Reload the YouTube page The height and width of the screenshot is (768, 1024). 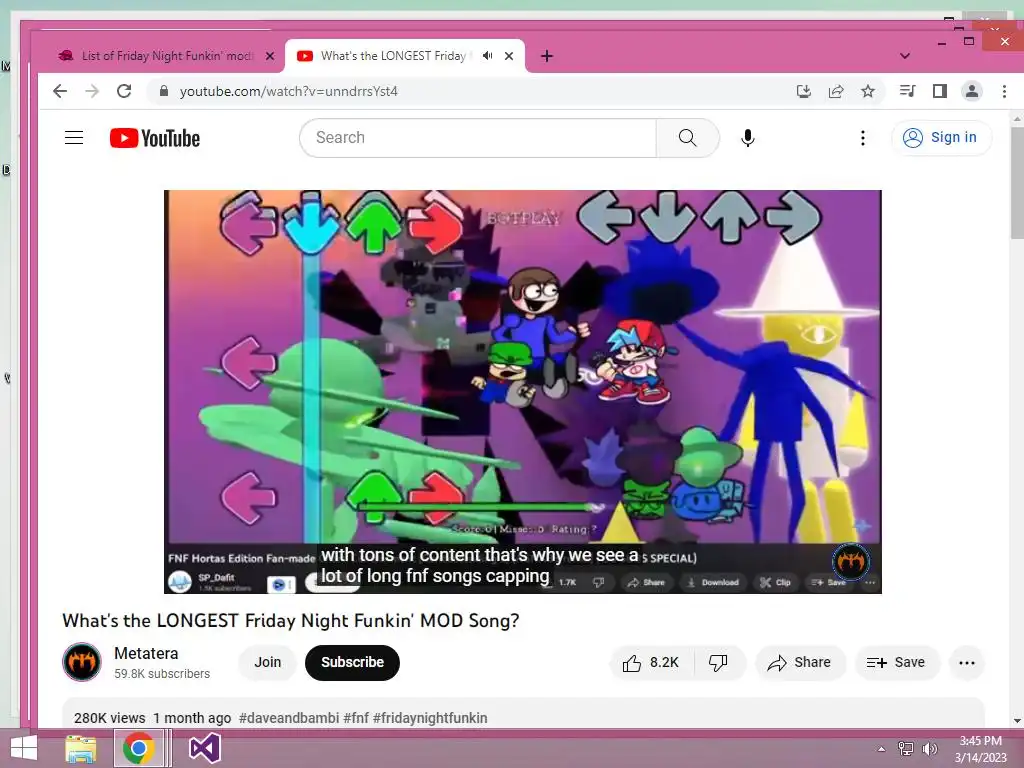124,91
